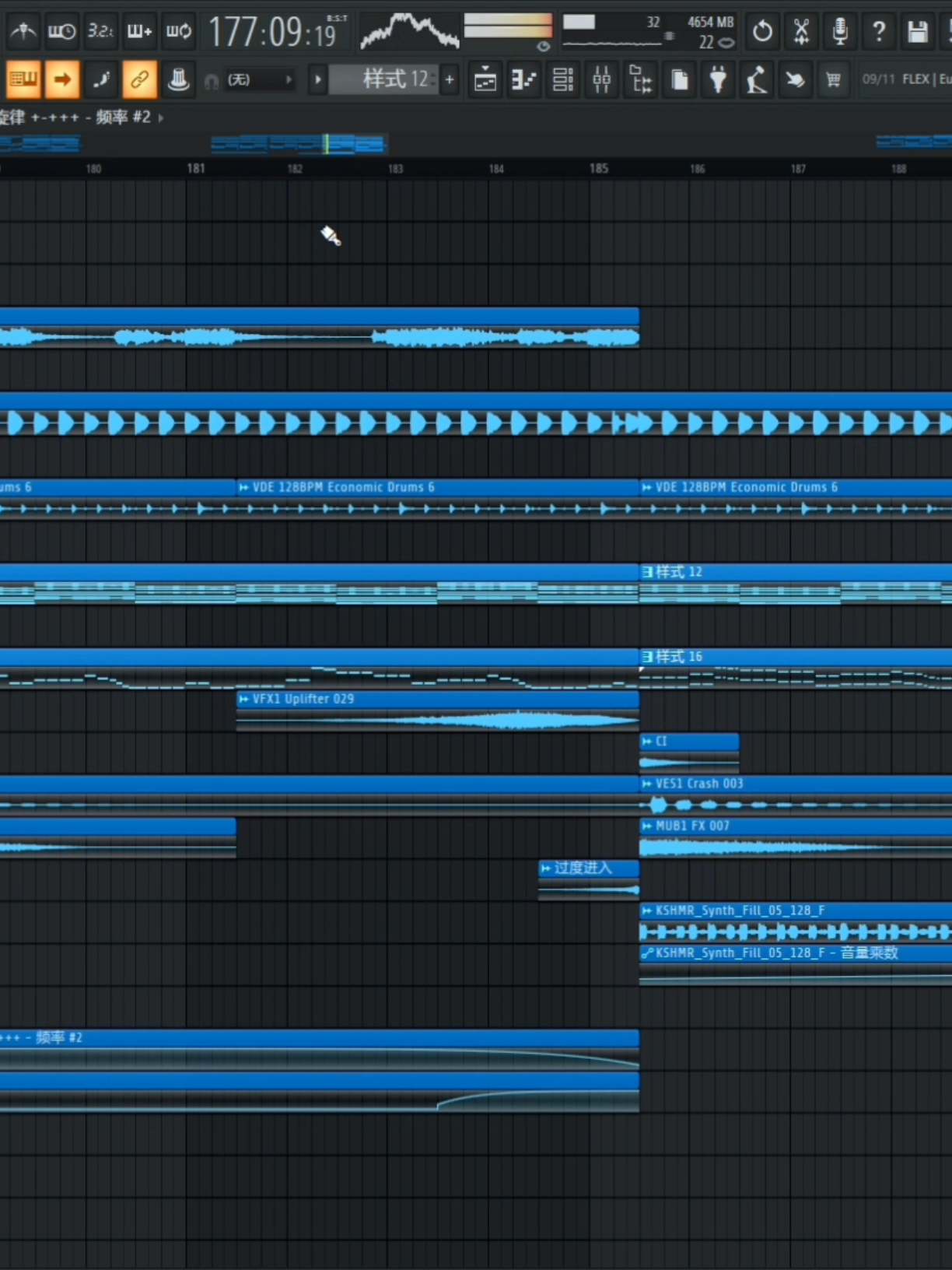This screenshot has width=952, height=1270.
Task: Open the shopping cart content library icon
Action: (833, 79)
